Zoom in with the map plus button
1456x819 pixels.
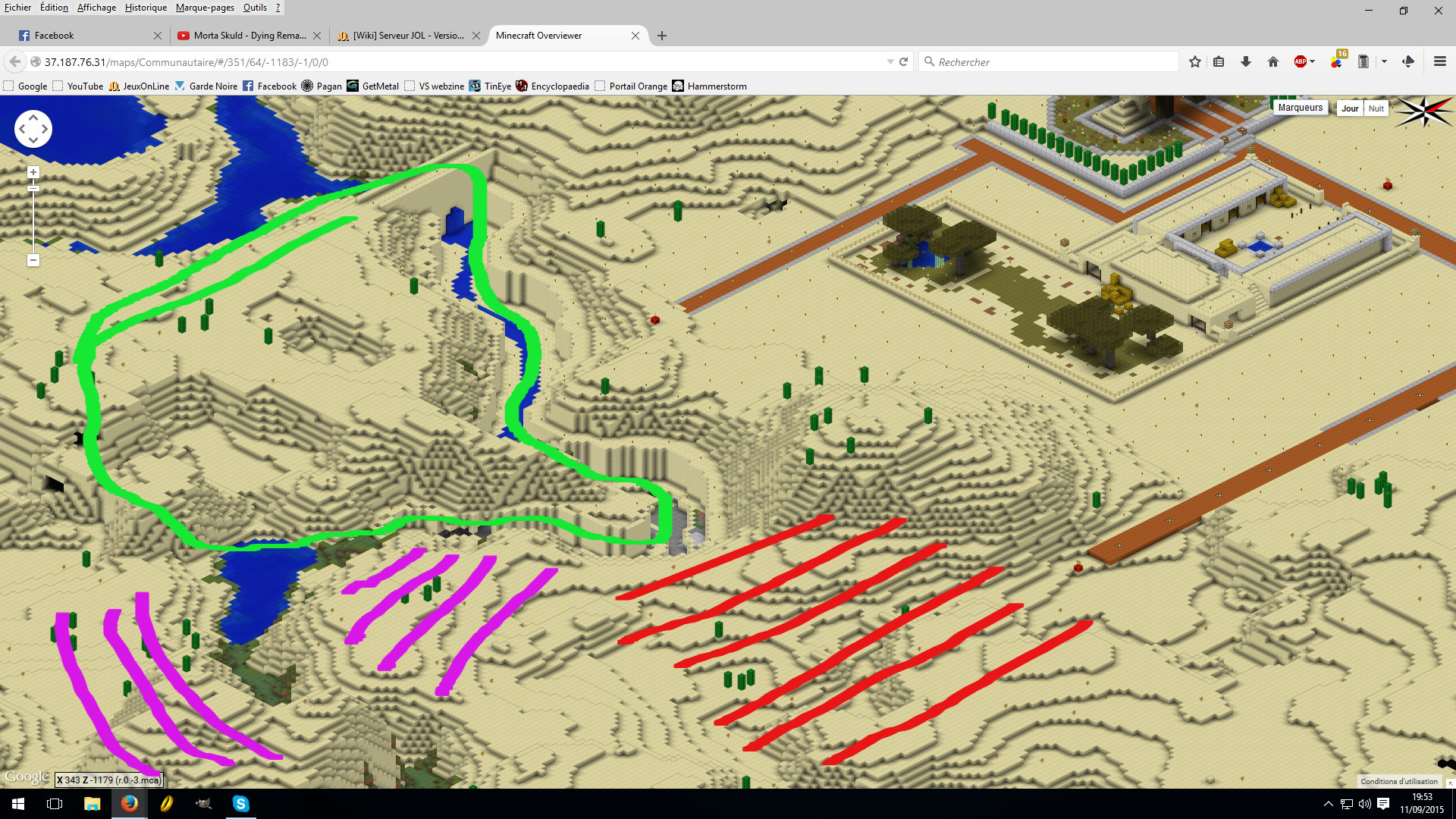[x=33, y=172]
